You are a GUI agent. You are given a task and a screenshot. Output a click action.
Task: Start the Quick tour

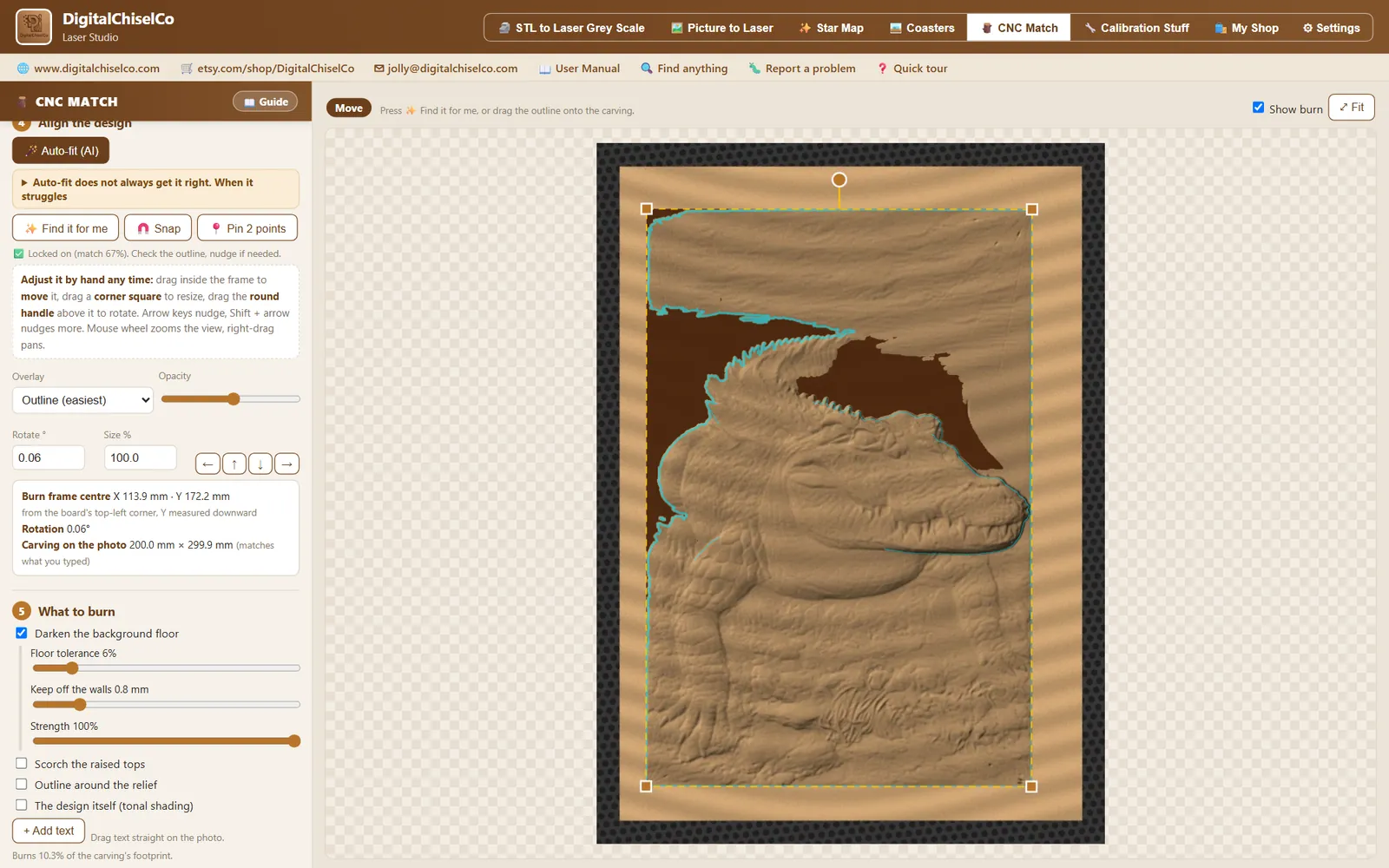click(x=912, y=69)
